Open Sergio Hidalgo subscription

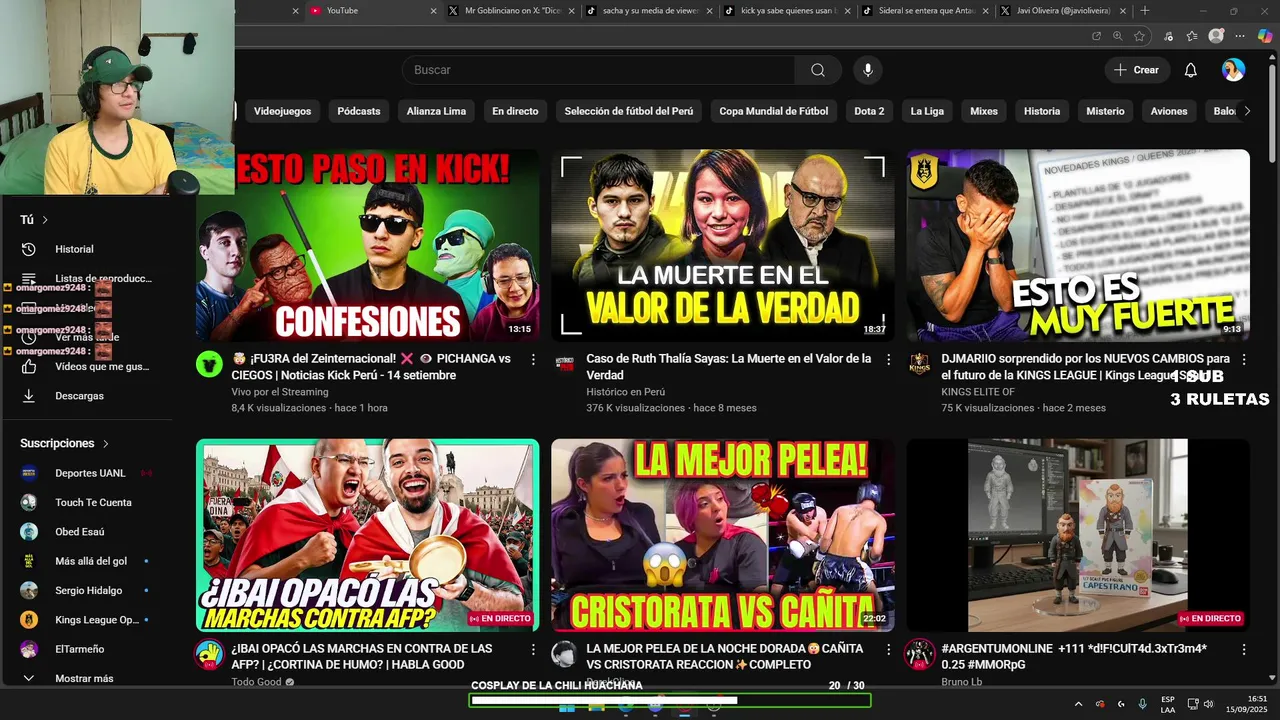click(x=87, y=591)
